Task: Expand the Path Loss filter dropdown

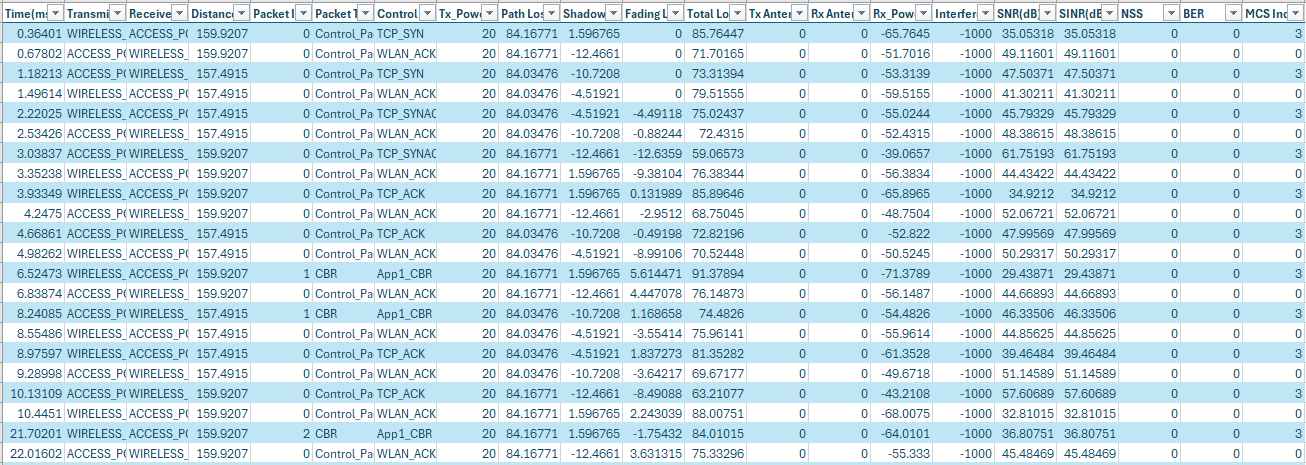Action: pyautogui.click(x=551, y=13)
